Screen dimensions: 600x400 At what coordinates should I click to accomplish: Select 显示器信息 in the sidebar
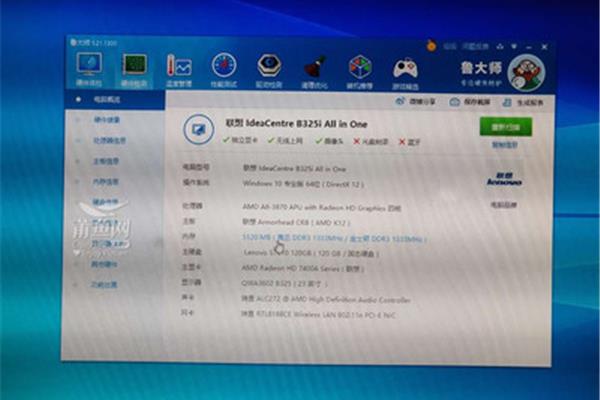pos(108,243)
